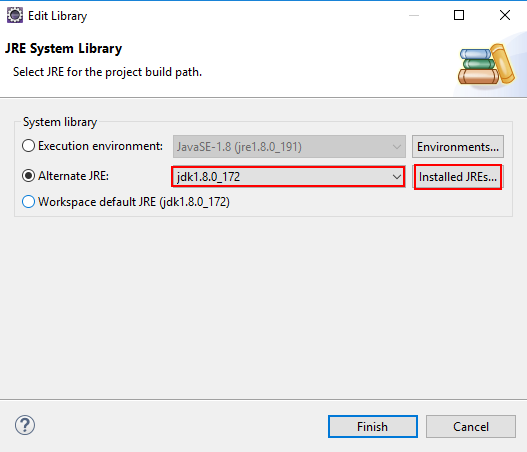Click the Alternate JRE dropdown arrow
Screen dimensions: 527x452
(397, 177)
